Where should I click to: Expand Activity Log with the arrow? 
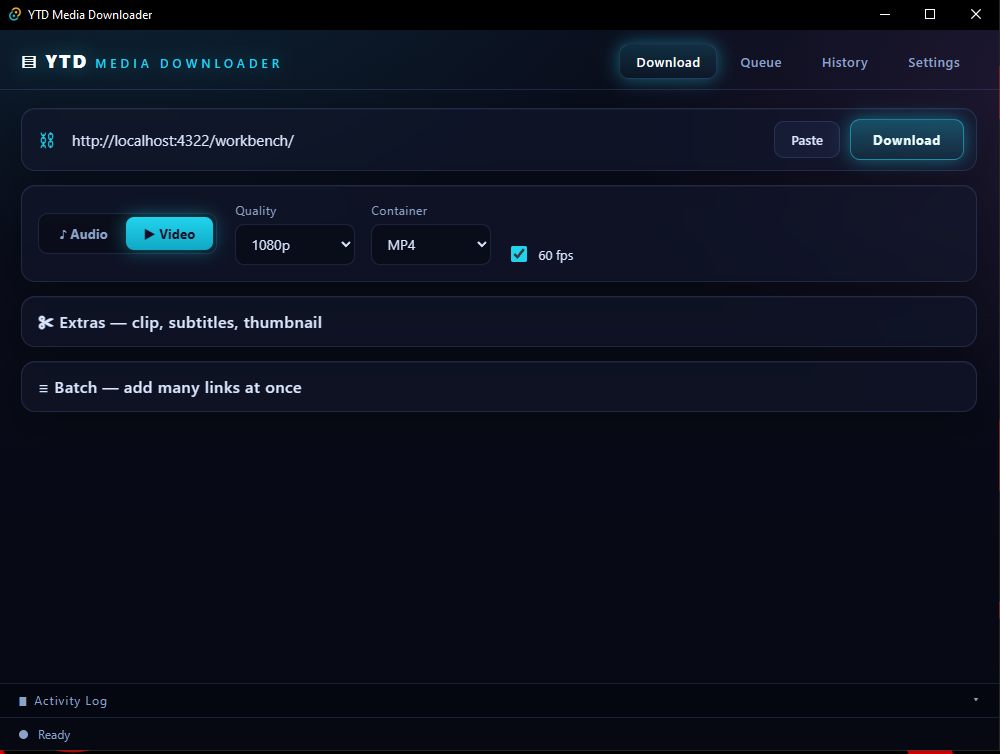click(976, 700)
